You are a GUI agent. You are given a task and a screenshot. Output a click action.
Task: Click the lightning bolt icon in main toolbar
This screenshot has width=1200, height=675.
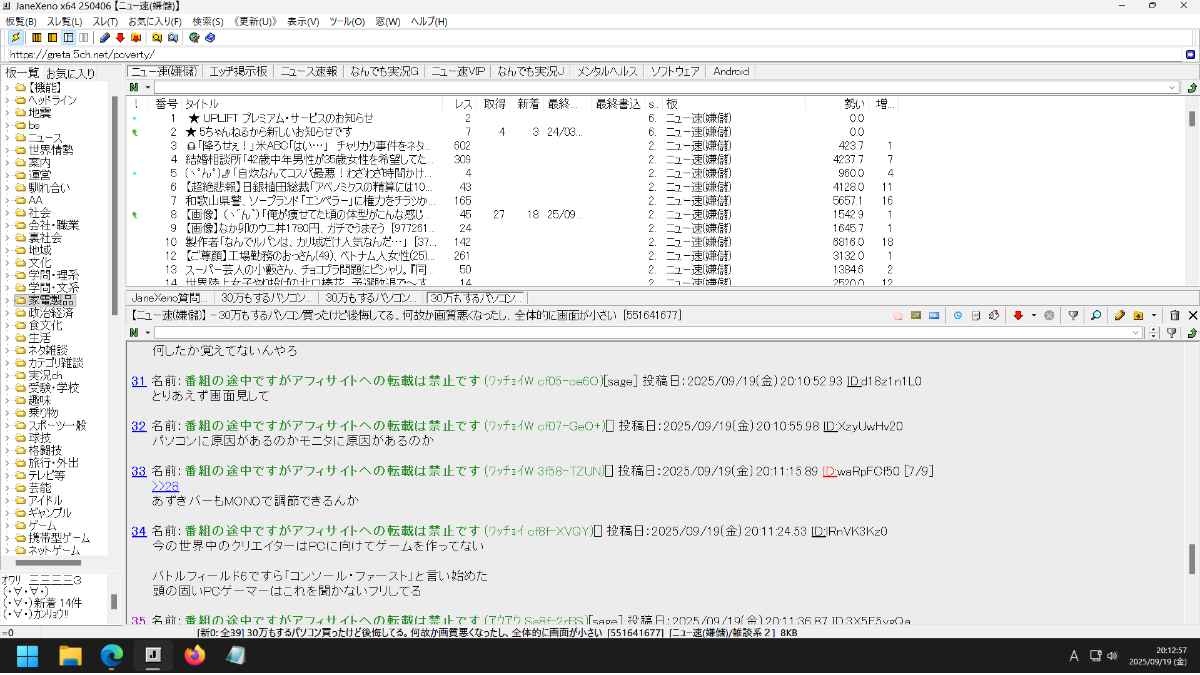tap(15, 38)
